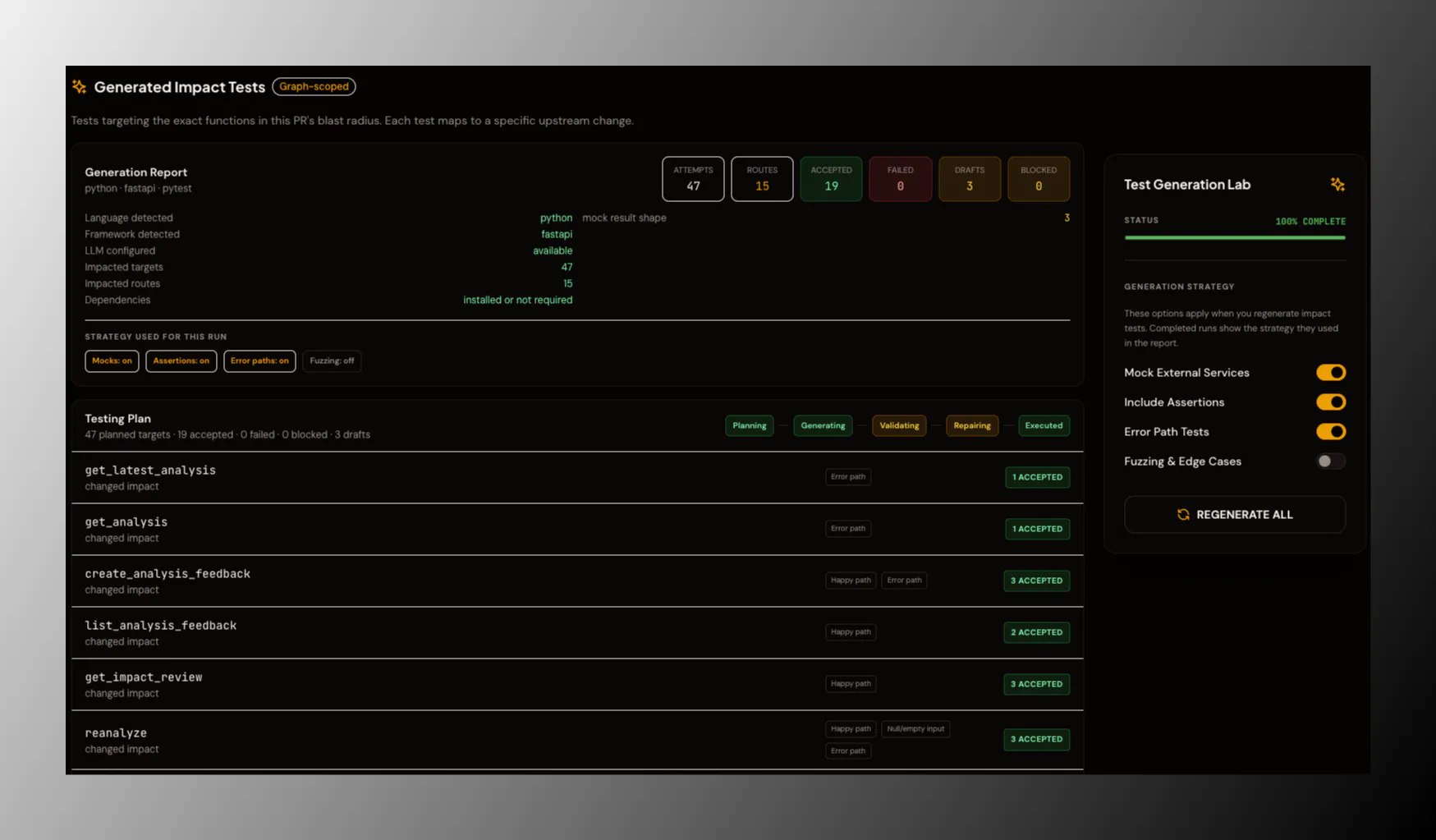The image size is (1436, 840).
Task: Toggle Mock External Services switch
Action: (x=1331, y=373)
